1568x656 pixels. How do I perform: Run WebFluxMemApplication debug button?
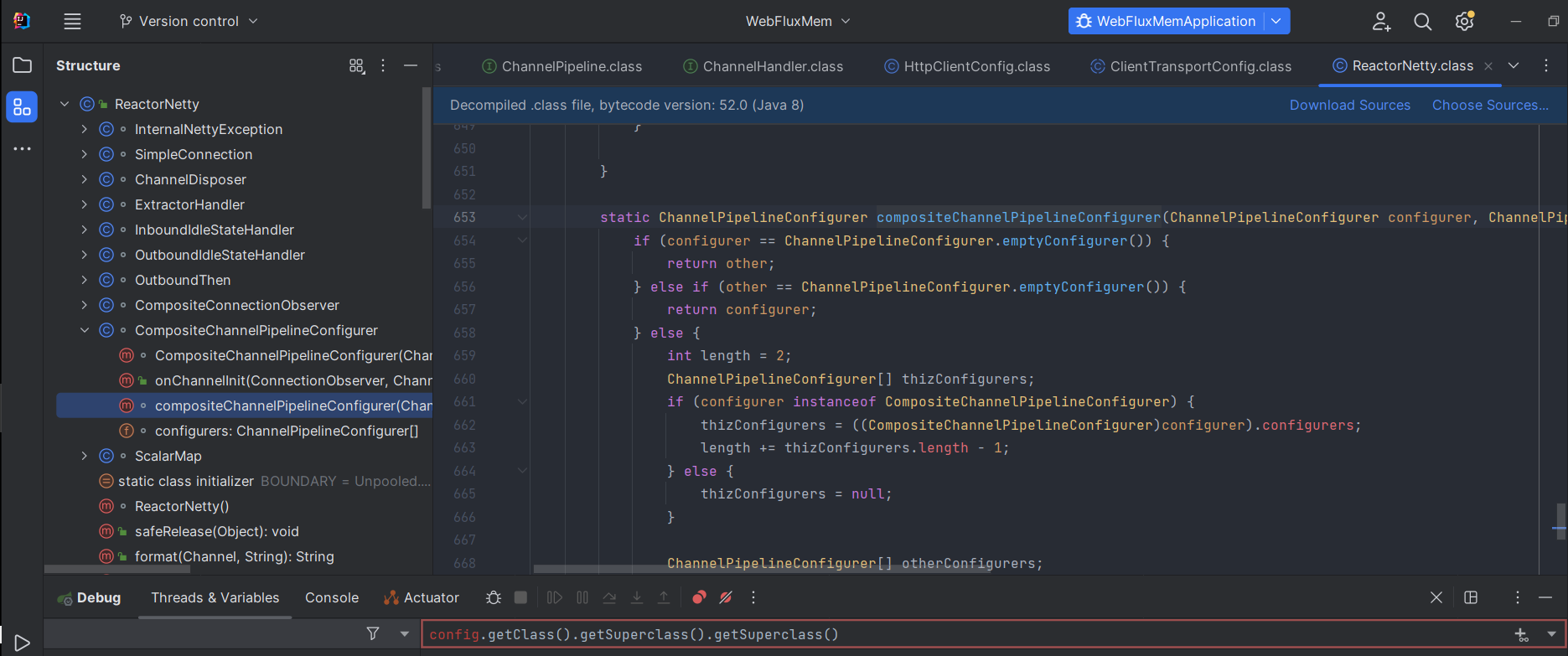[1166, 21]
